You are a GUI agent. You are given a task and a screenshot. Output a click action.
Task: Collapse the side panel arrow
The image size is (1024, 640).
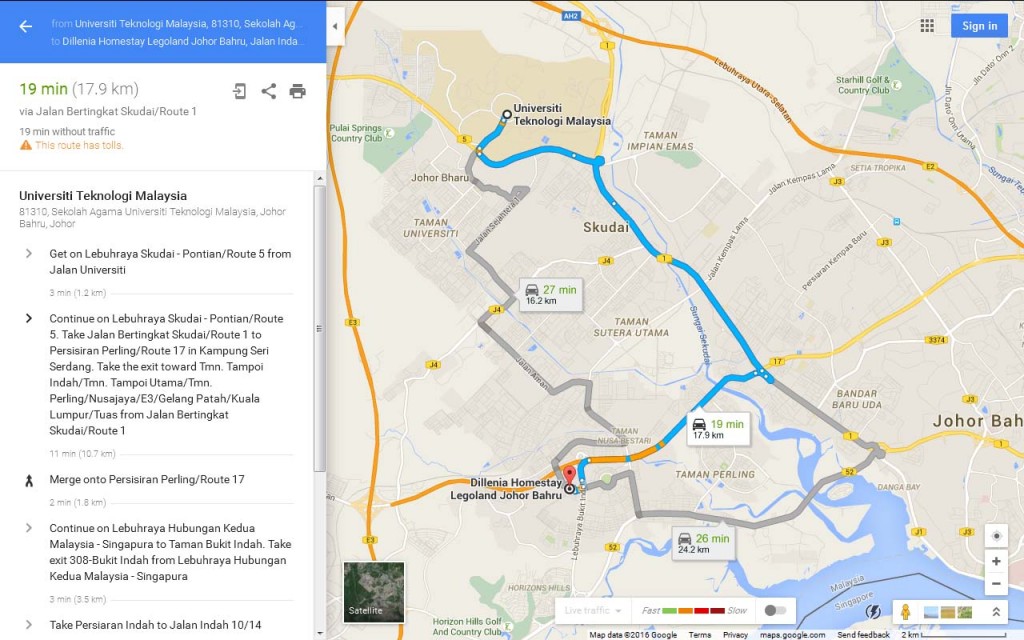point(335,27)
